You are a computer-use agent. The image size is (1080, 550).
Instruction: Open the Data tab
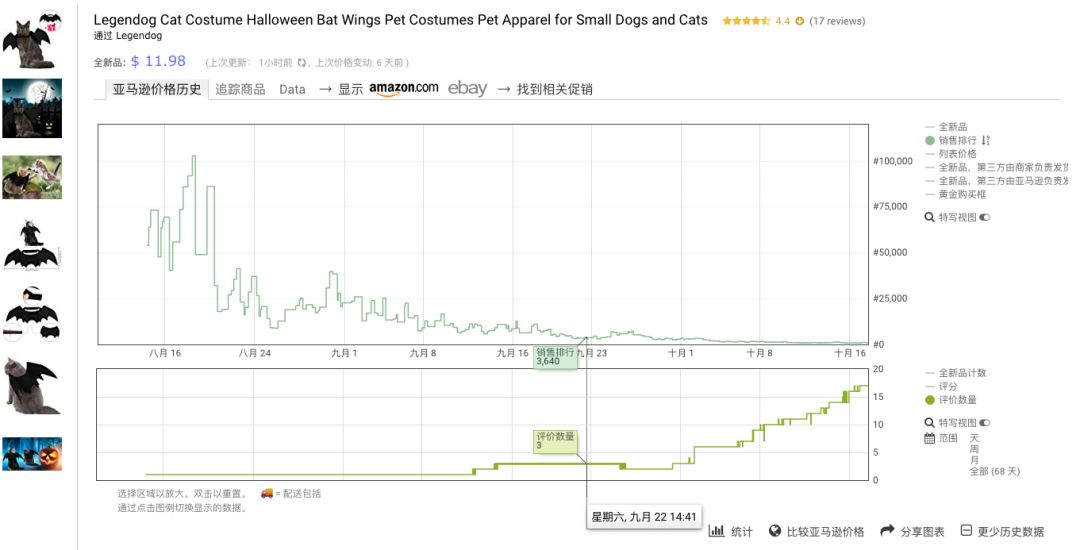coord(292,89)
